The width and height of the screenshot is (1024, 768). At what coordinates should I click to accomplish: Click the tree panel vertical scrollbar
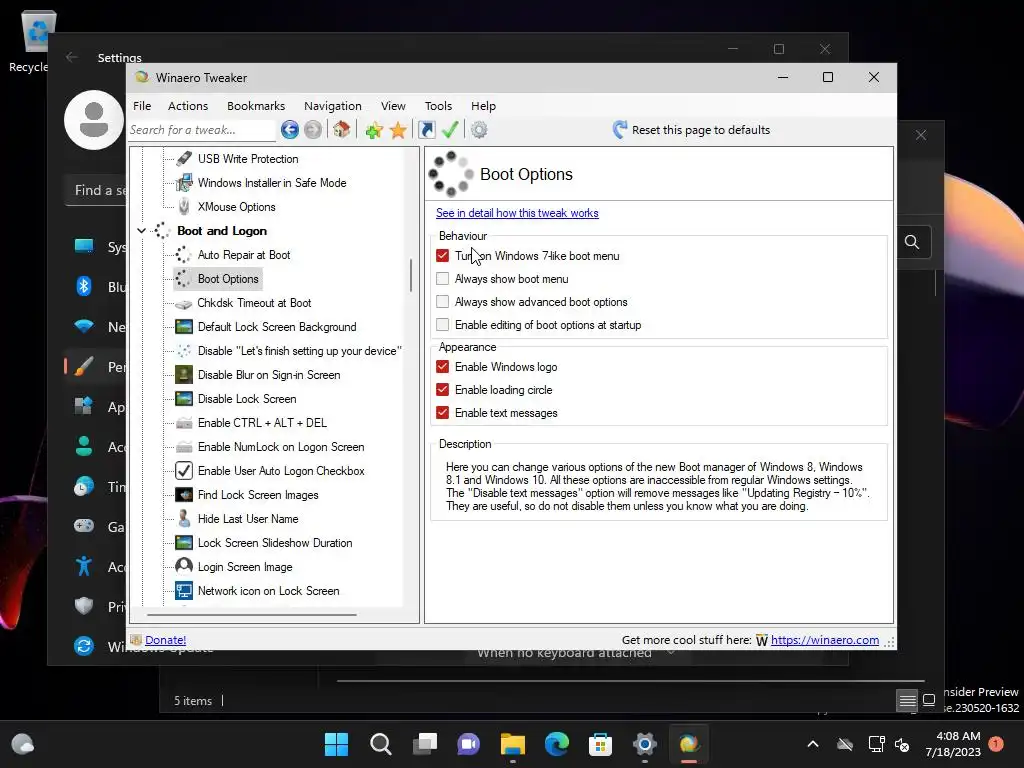[411, 275]
